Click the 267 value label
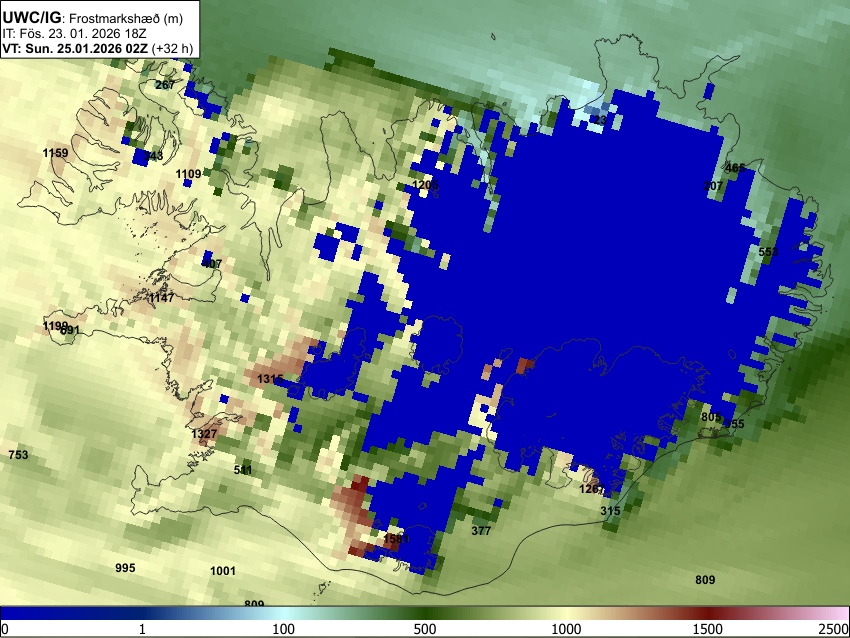850x638 pixels. coord(165,85)
